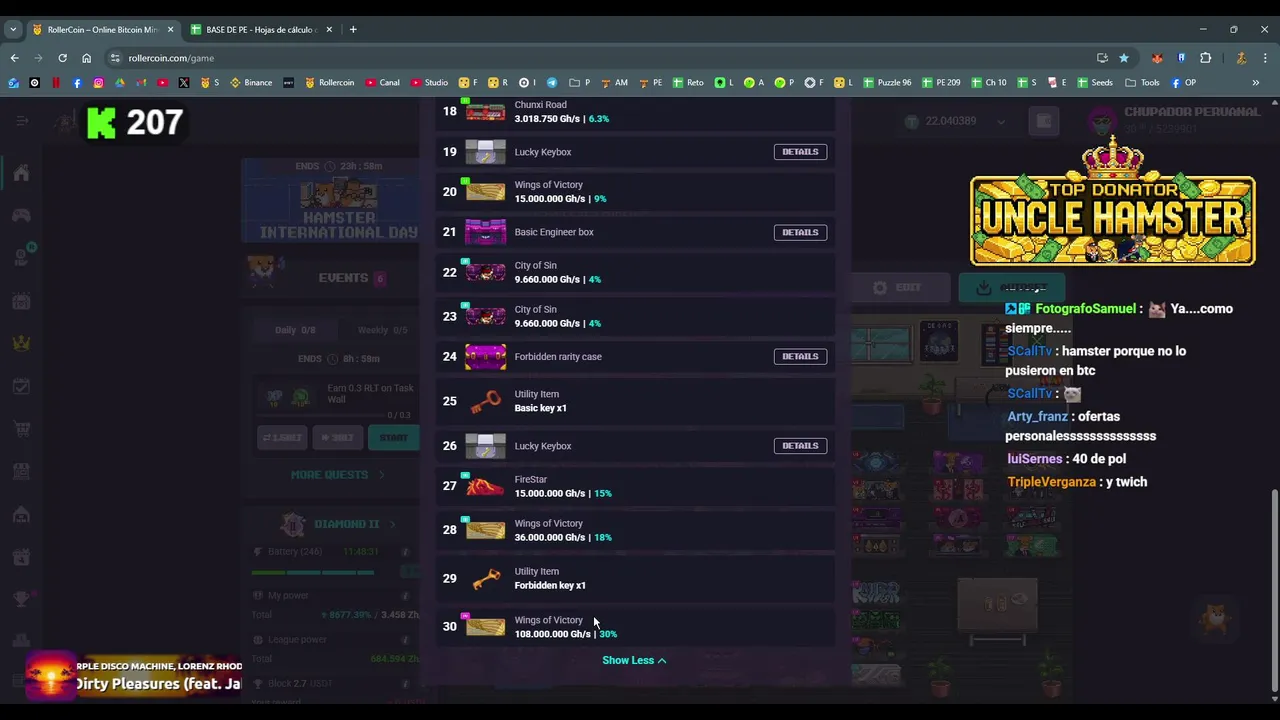Click row 23 City of Sin name
The width and height of the screenshot is (1280, 720).
pyautogui.click(x=536, y=309)
